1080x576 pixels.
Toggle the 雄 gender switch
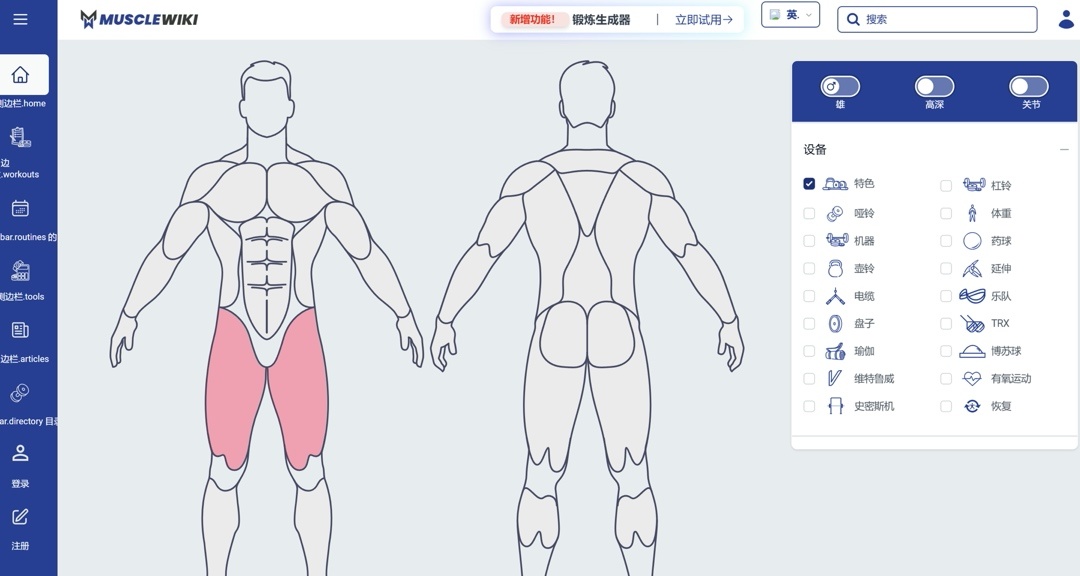pos(840,87)
